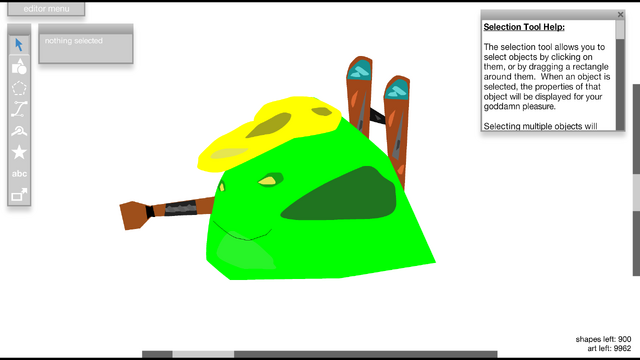
Task: Activate the art pen curve tool
Action: 19,109
